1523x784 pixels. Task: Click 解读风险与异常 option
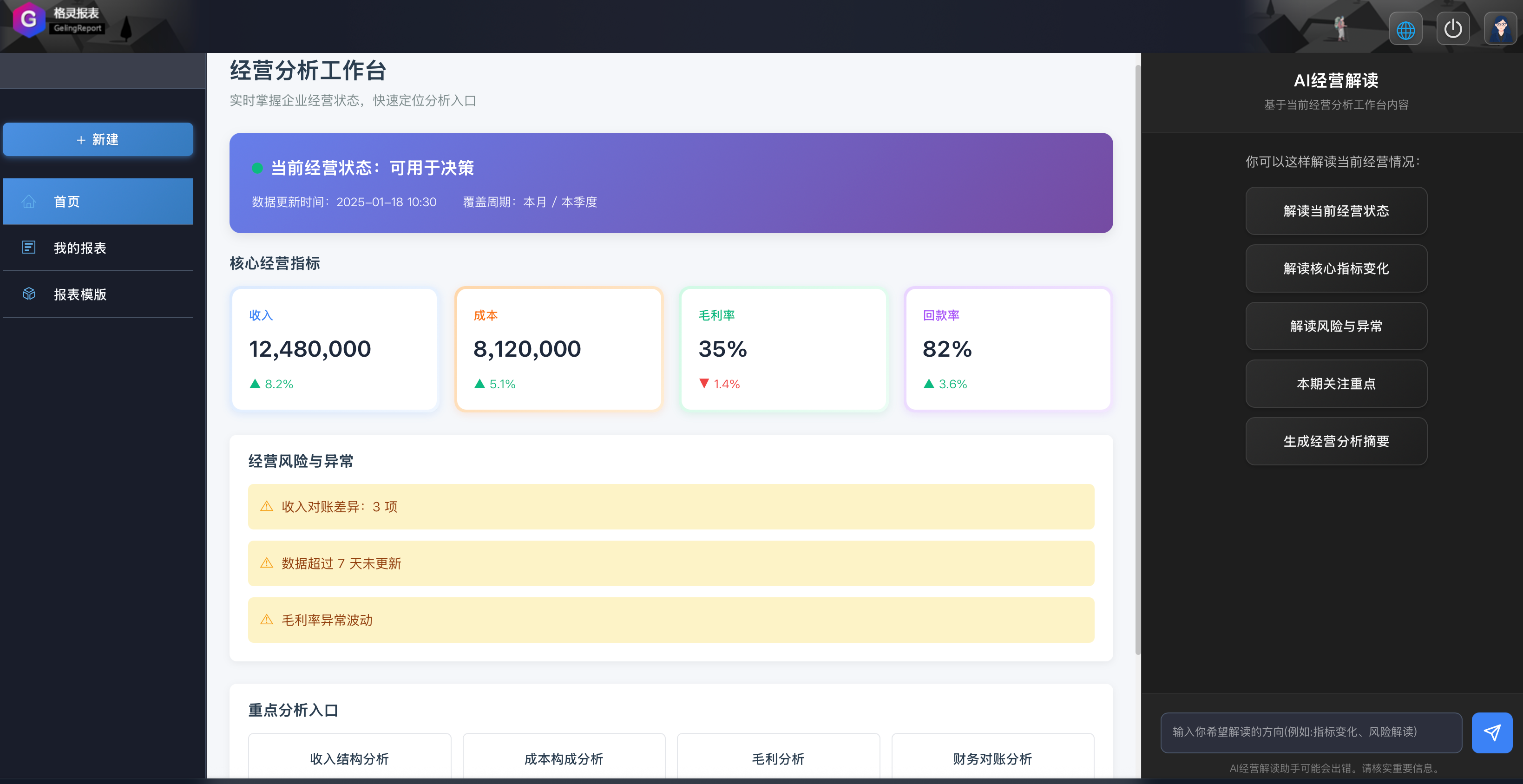pos(1336,326)
